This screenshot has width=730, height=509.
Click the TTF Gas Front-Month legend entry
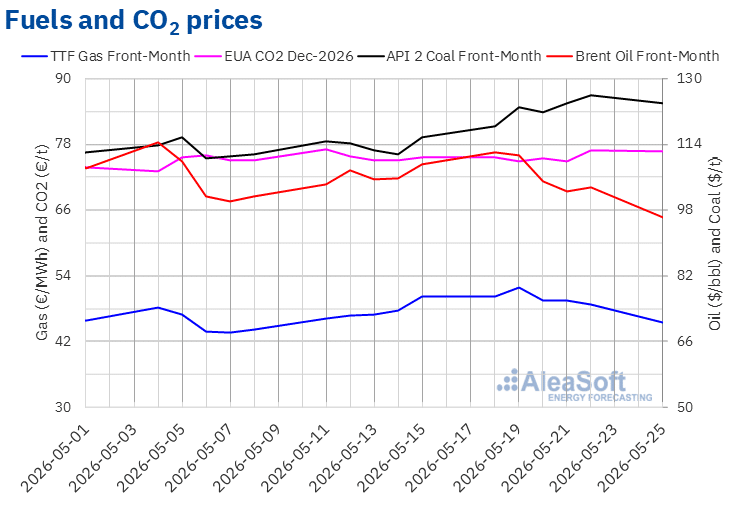[106, 56]
